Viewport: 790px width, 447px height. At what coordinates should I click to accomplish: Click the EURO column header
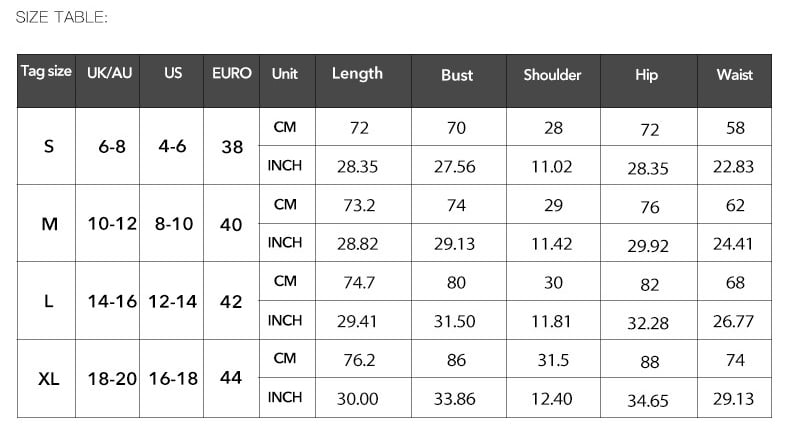point(232,73)
